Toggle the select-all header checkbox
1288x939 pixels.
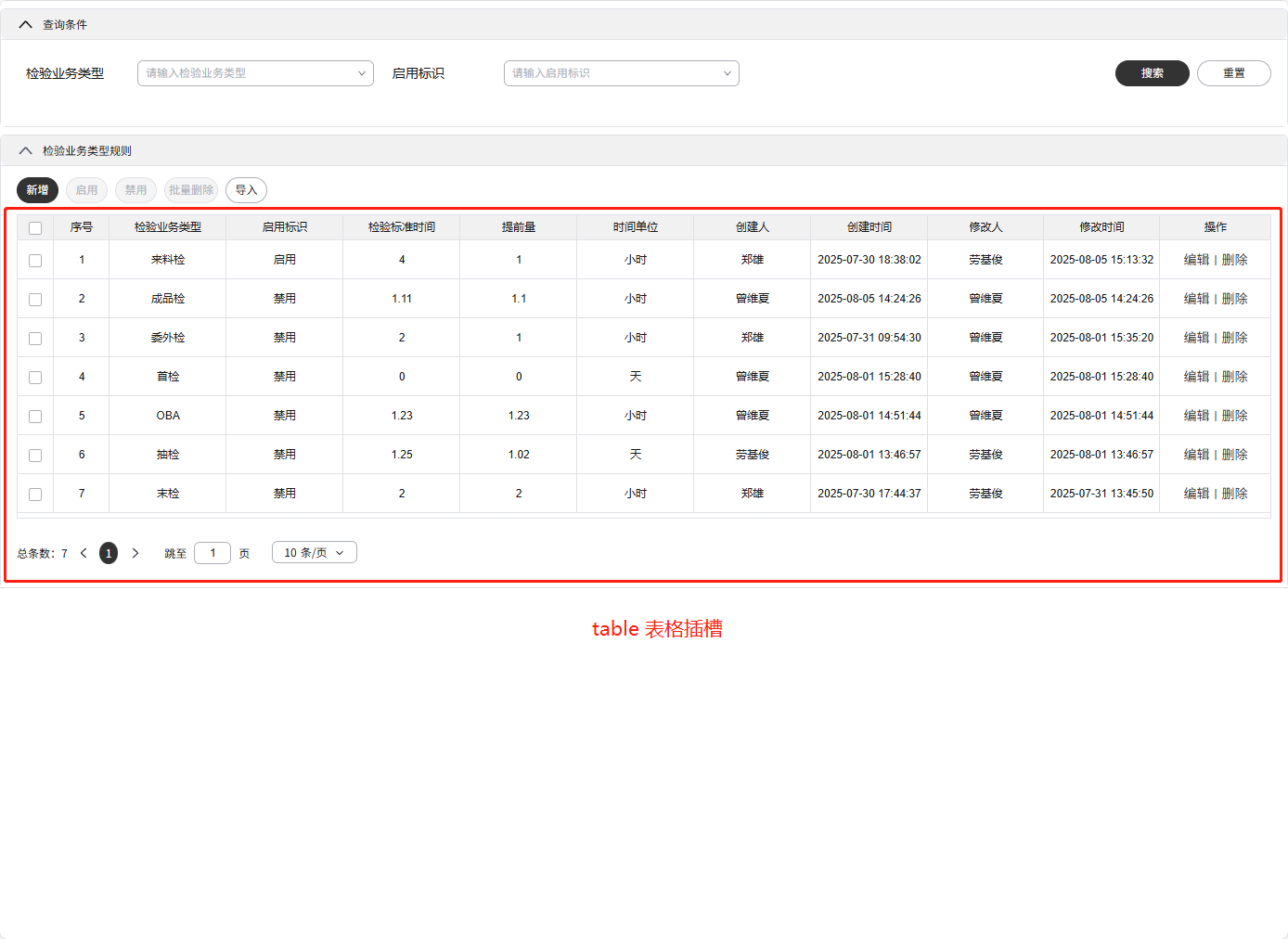point(35,228)
